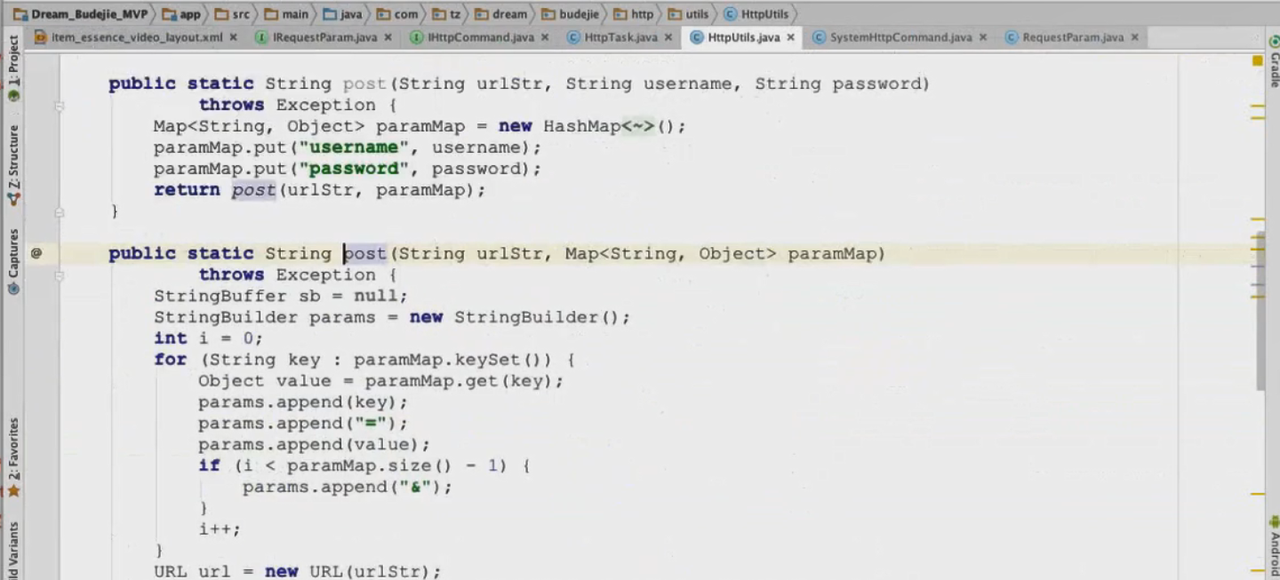The width and height of the screenshot is (1280, 580).
Task: Switch to IRequestParam.java tab
Action: point(325,37)
